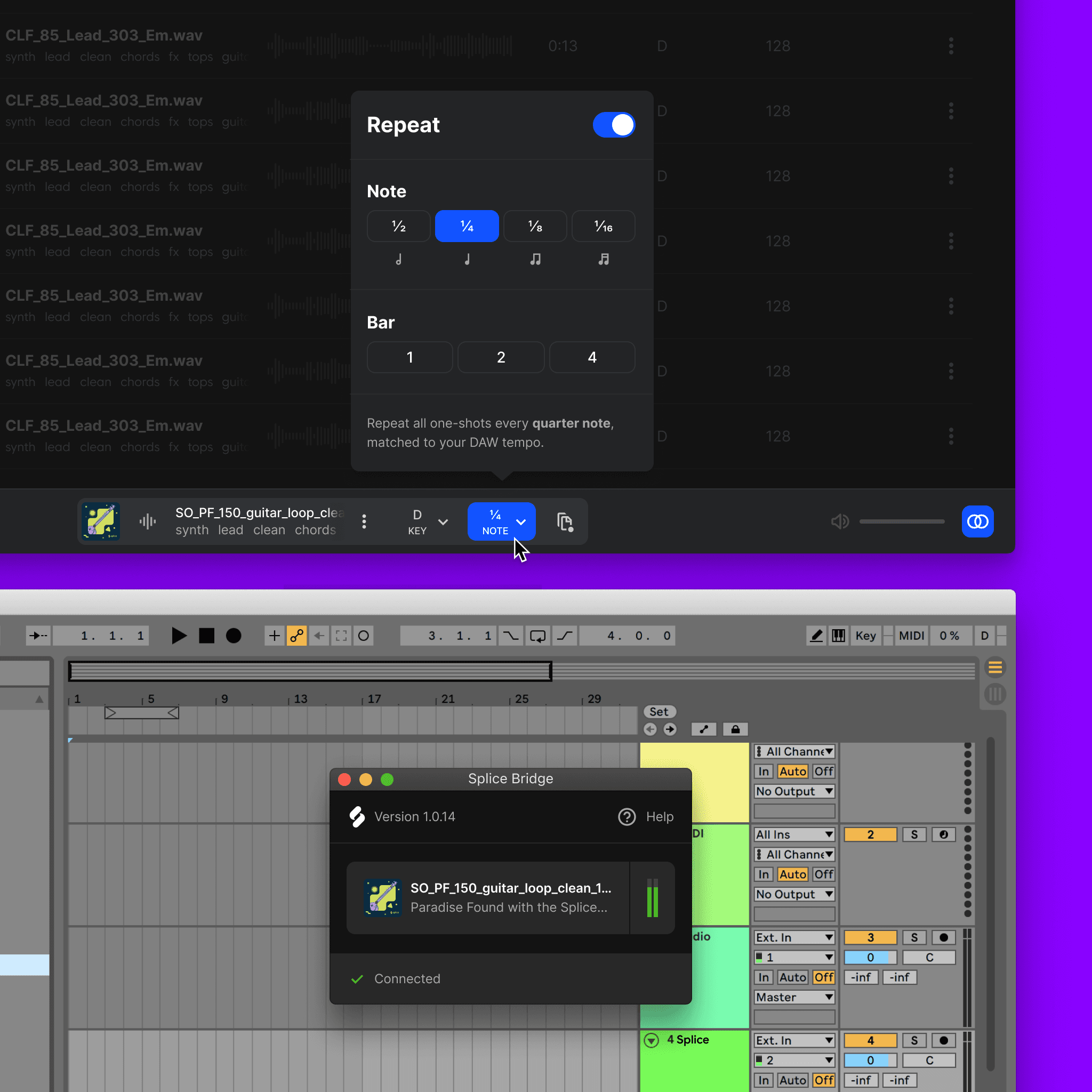Toggle the automation arm chain icon

297,635
